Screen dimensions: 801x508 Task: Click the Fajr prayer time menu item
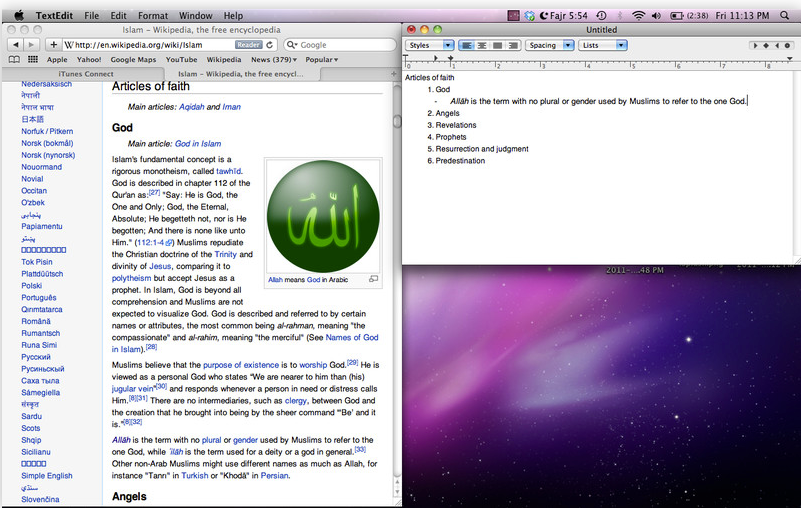(564, 15)
